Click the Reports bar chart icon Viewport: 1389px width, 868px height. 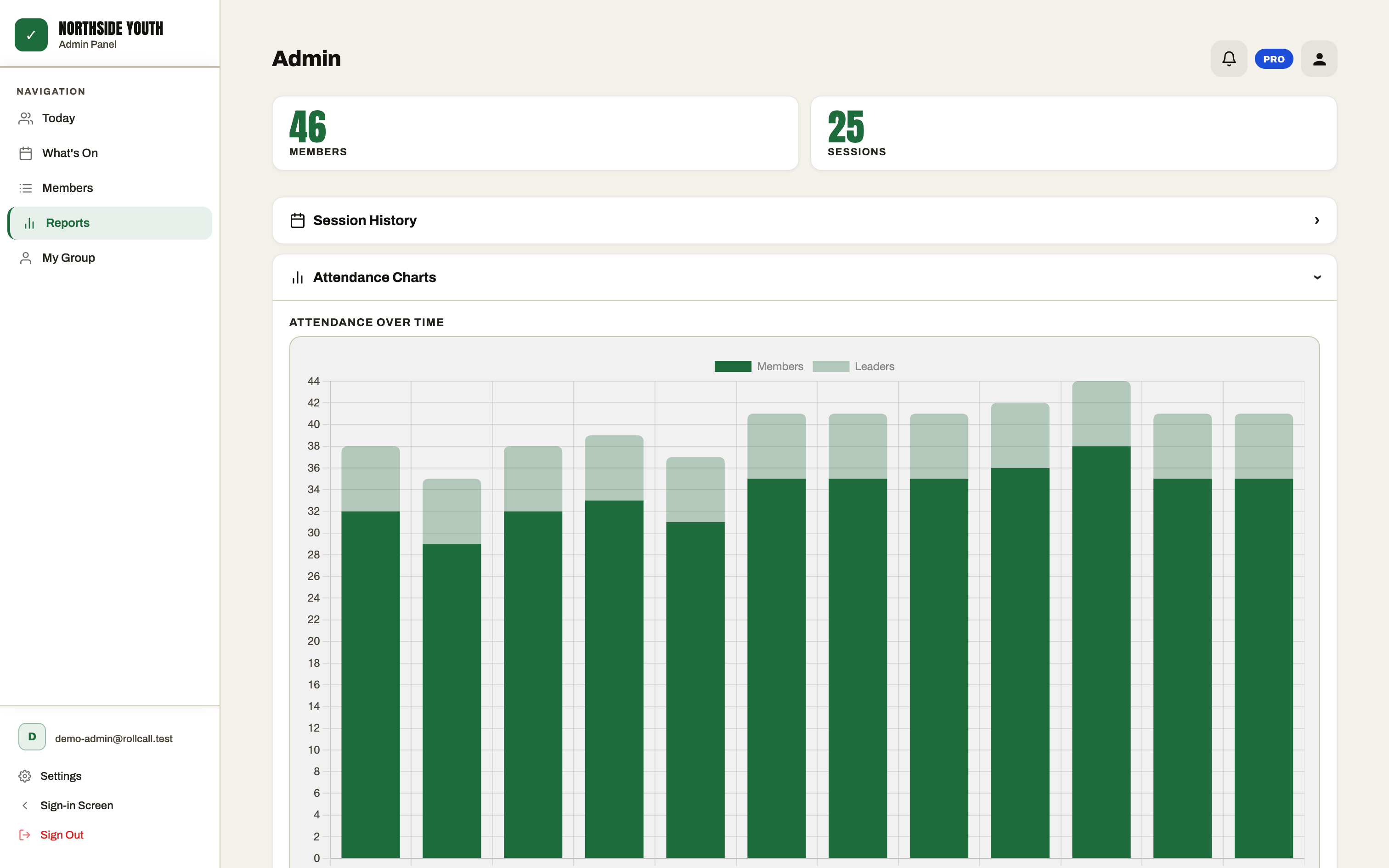tap(29, 223)
